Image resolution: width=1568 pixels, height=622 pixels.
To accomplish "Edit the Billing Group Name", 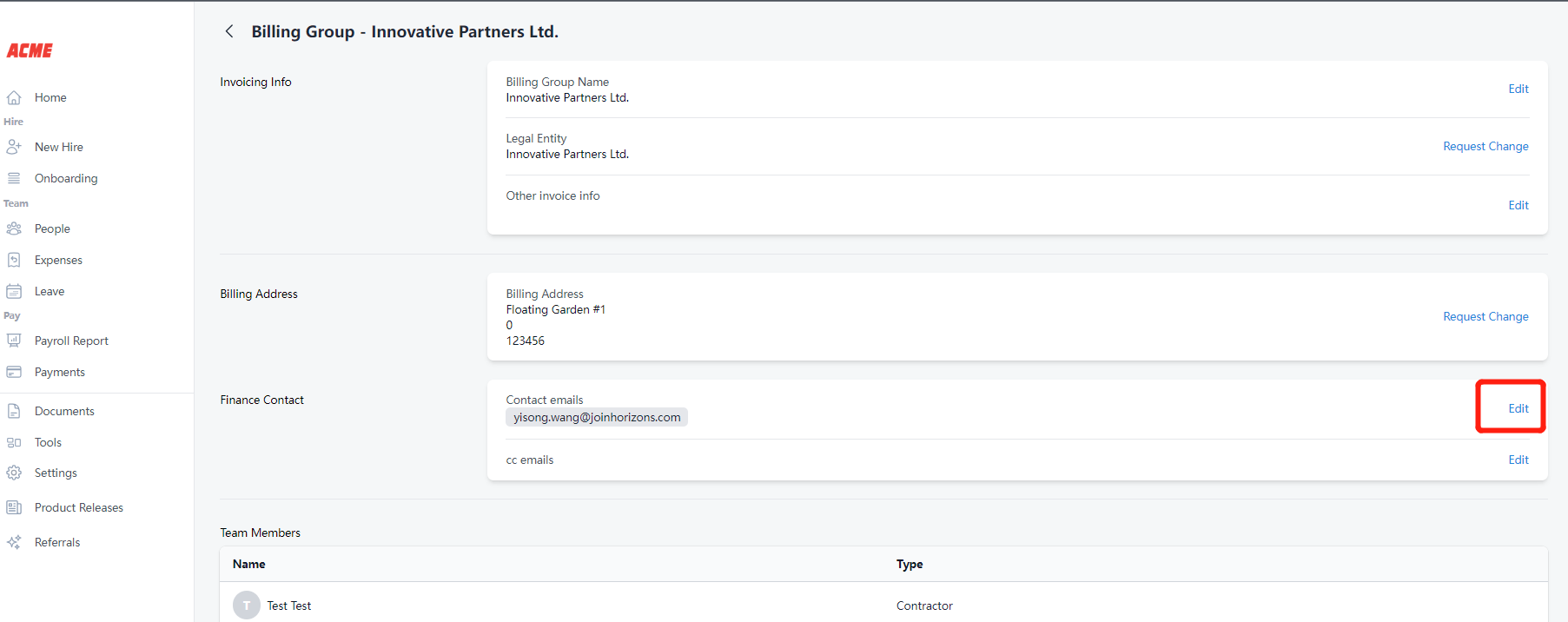I will pos(1518,89).
